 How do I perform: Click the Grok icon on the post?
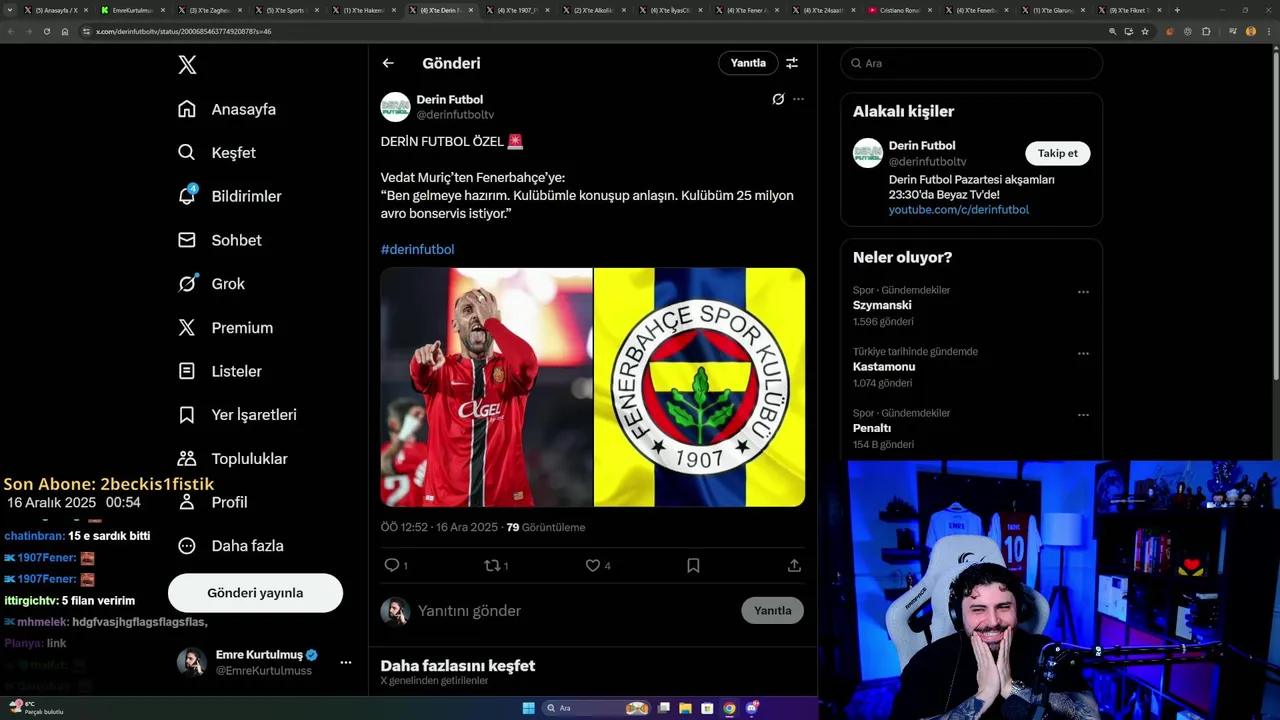coord(778,99)
